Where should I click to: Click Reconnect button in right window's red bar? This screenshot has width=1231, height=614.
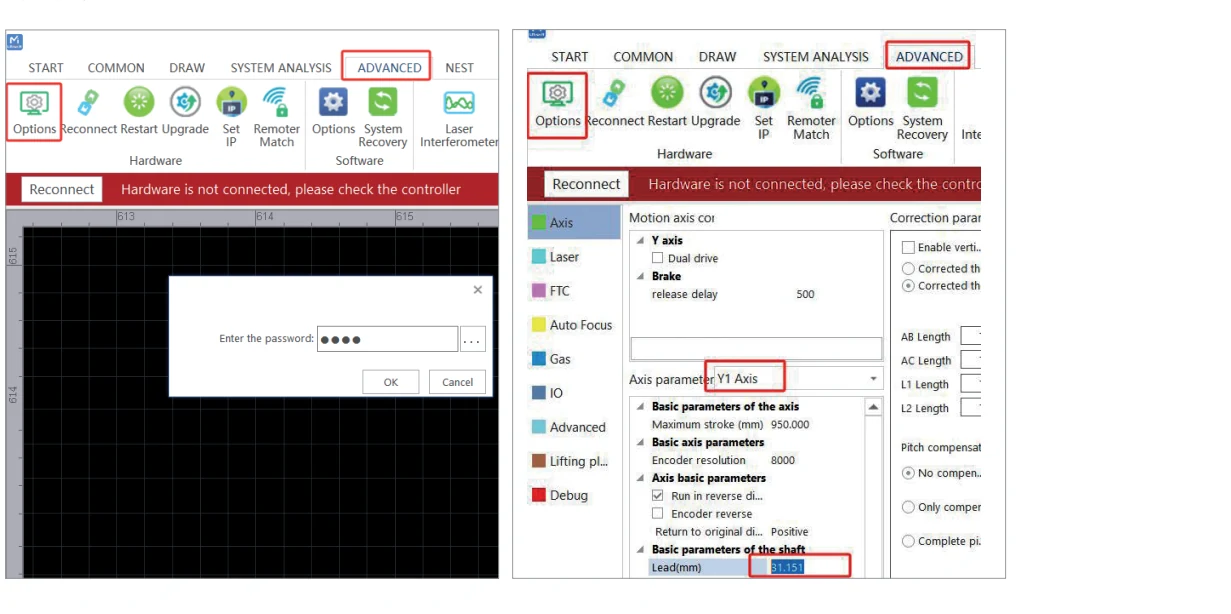pos(586,184)
